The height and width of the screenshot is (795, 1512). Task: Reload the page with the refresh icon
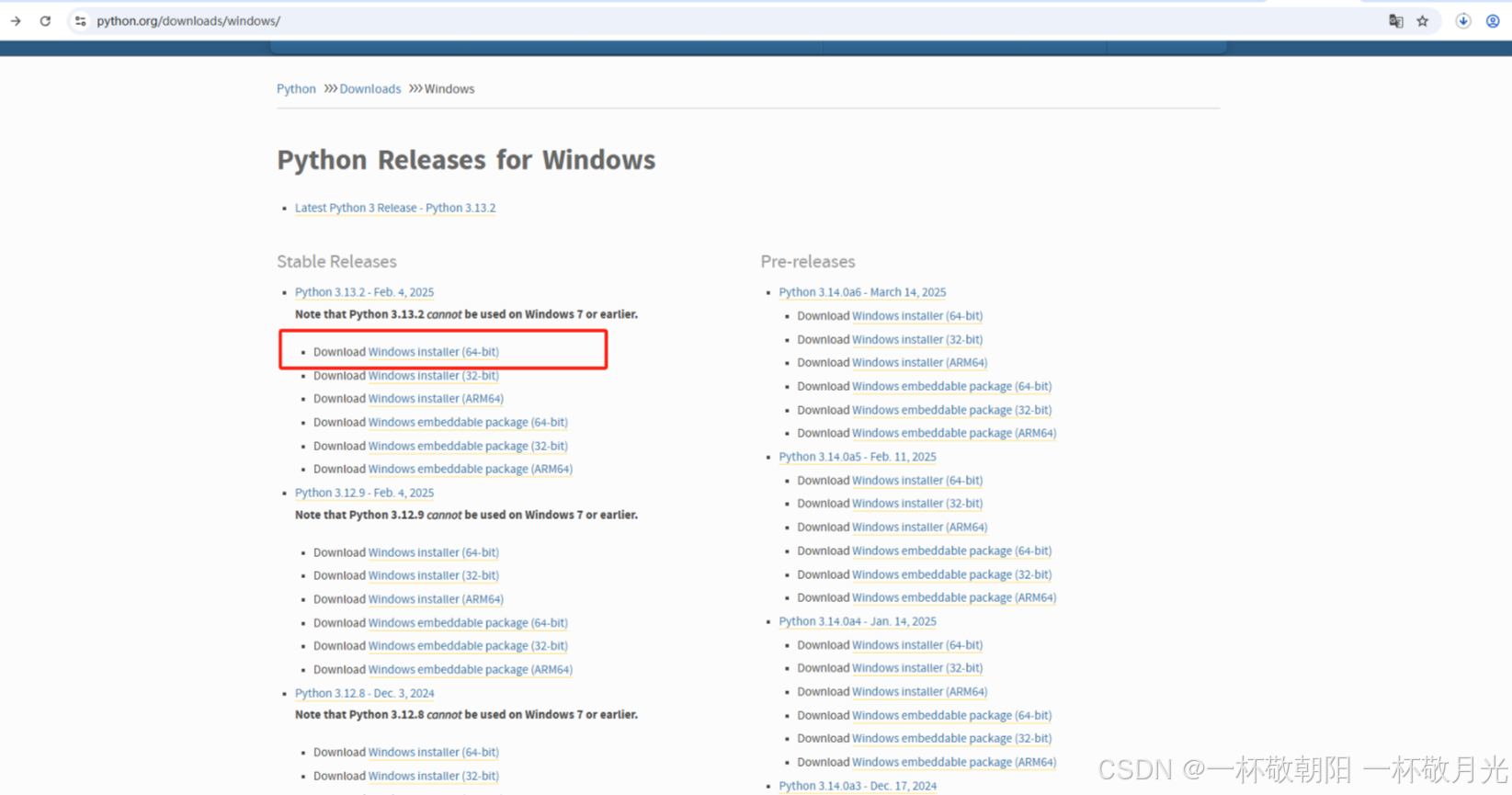(x=45, y=21)
